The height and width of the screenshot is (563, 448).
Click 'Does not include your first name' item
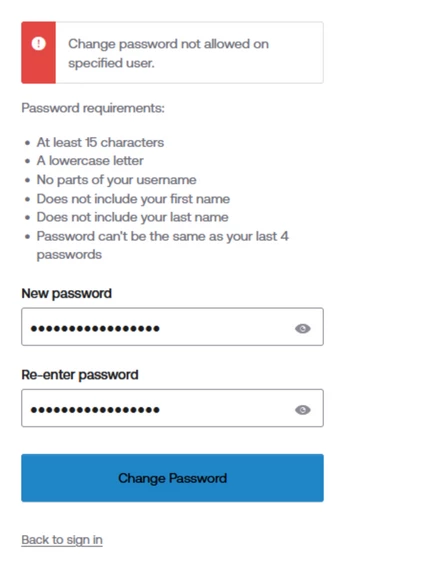click(x=133, y=199)
